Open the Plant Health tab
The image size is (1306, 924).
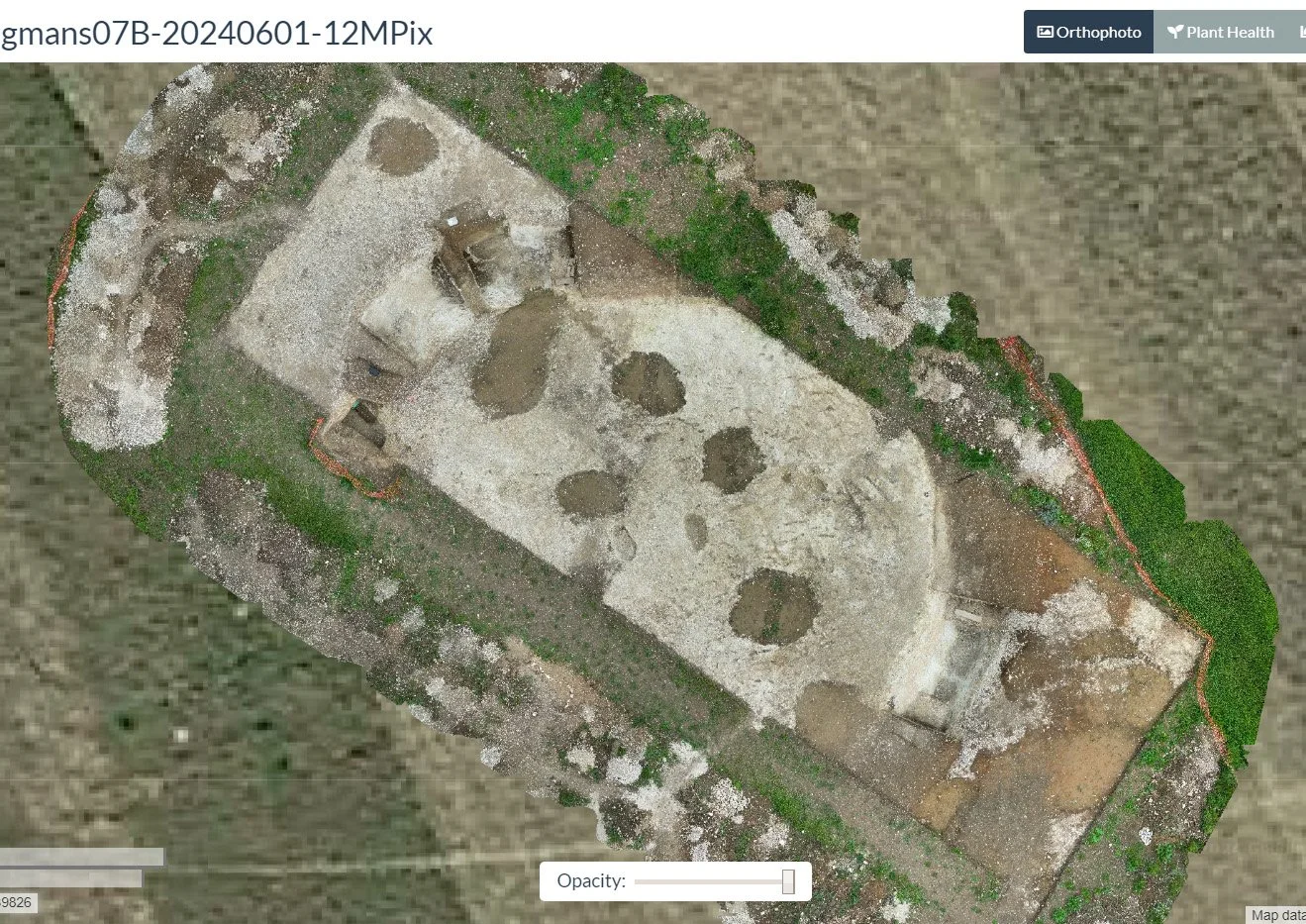1220,32
